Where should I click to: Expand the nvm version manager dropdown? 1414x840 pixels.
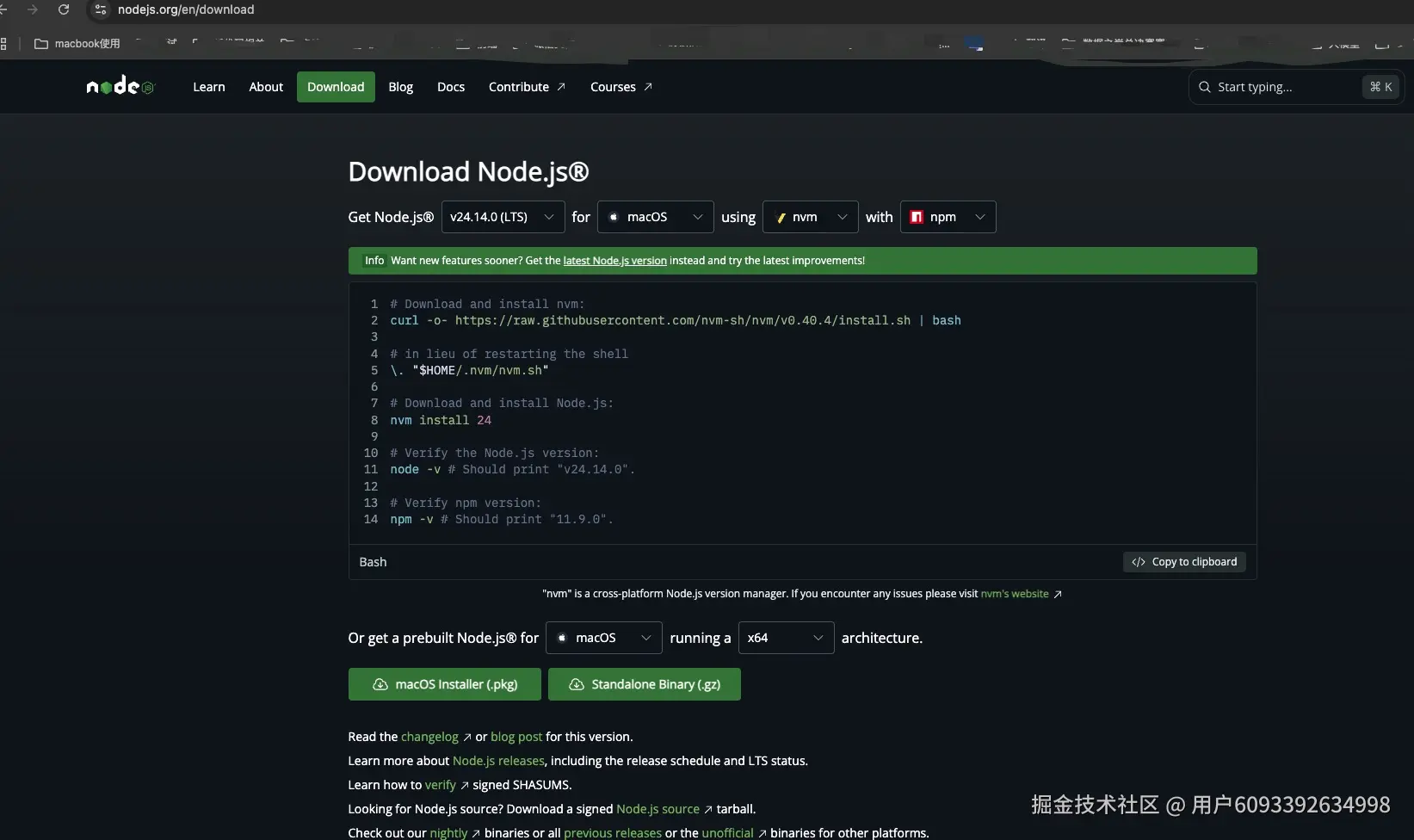pos(811,217)
